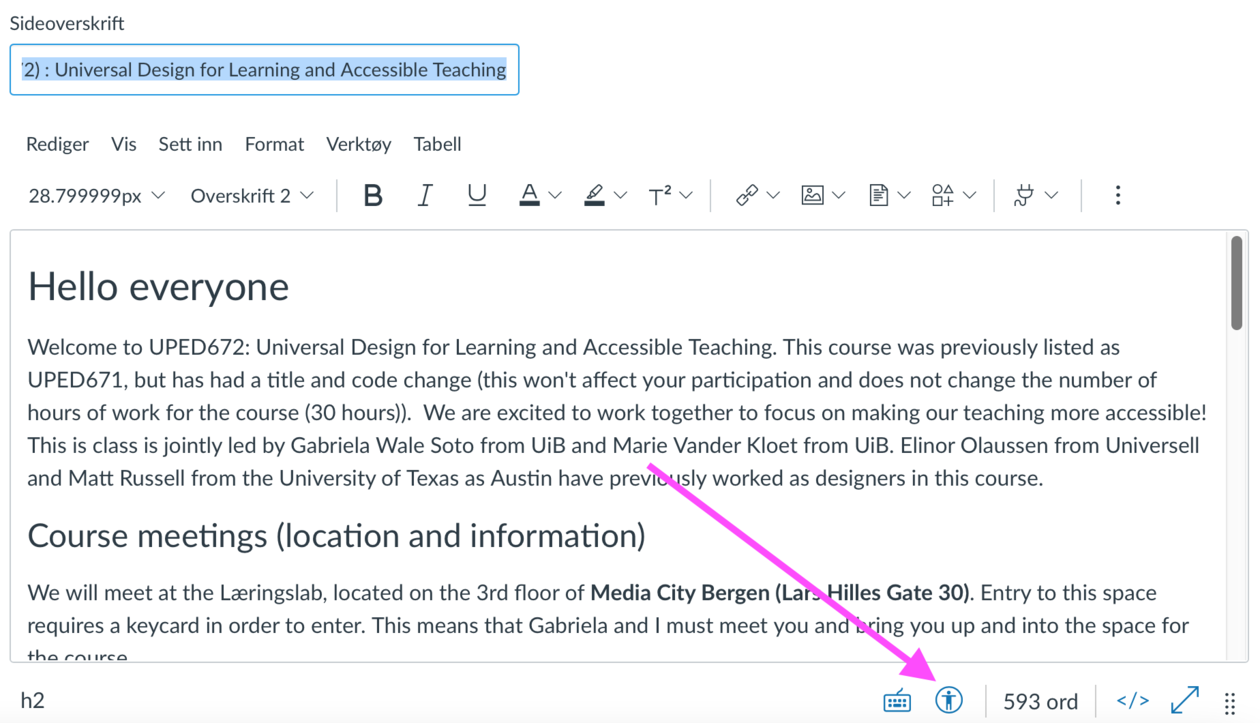The image size is (1260, 723).
Task: Expand the Overskrift 2 style dropdown
Action: (252, 196)
